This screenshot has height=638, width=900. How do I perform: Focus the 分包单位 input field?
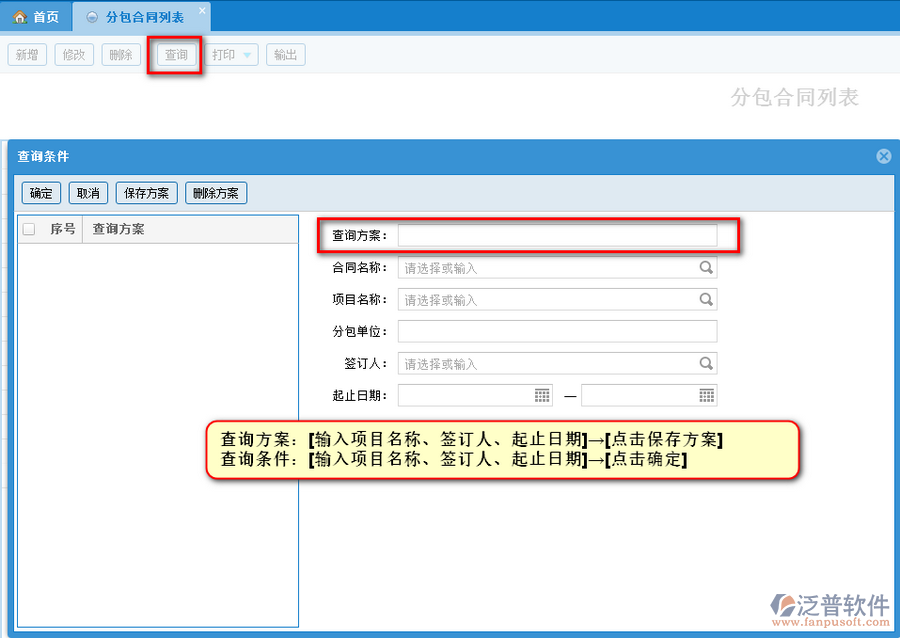pos(557,332)
